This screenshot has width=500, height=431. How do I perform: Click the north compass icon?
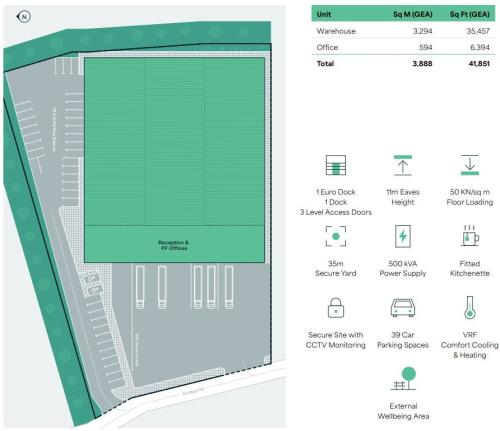(24, 16)
